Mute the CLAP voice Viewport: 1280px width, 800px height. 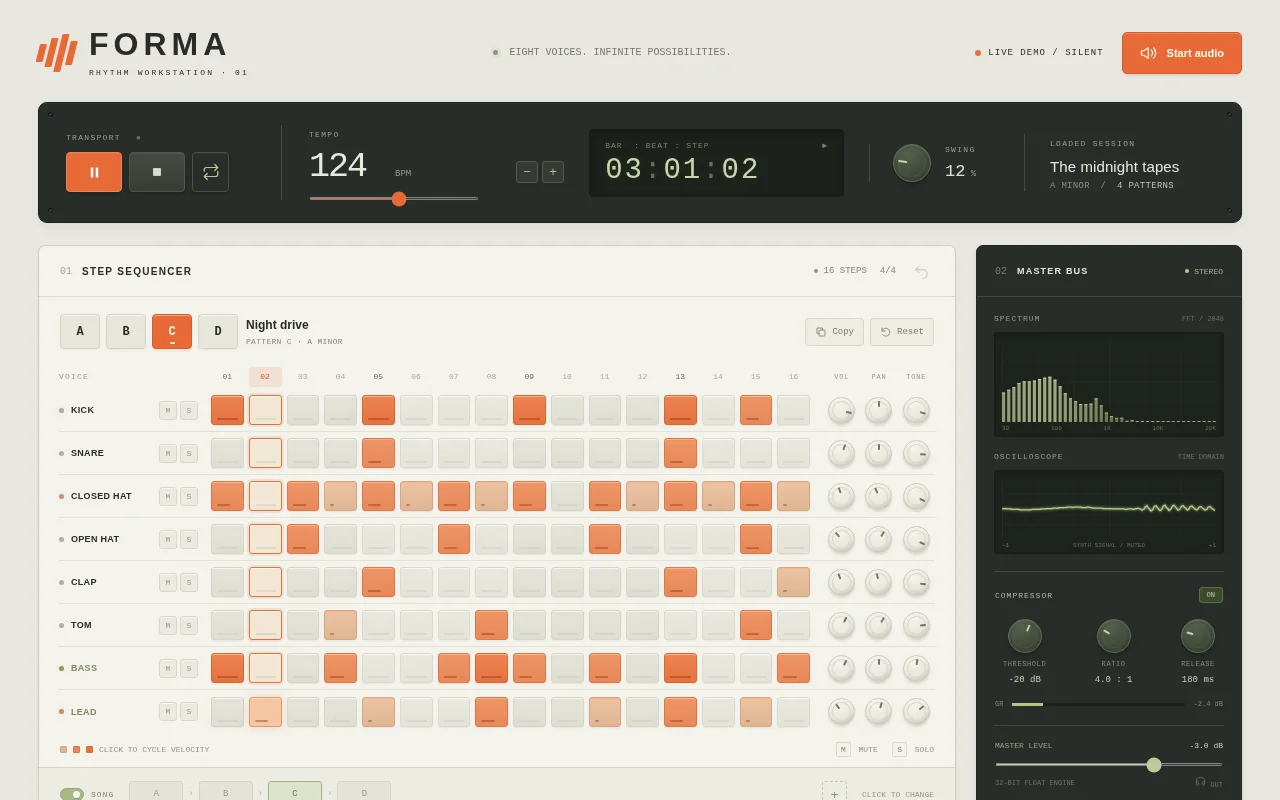[x=168, y=582]
